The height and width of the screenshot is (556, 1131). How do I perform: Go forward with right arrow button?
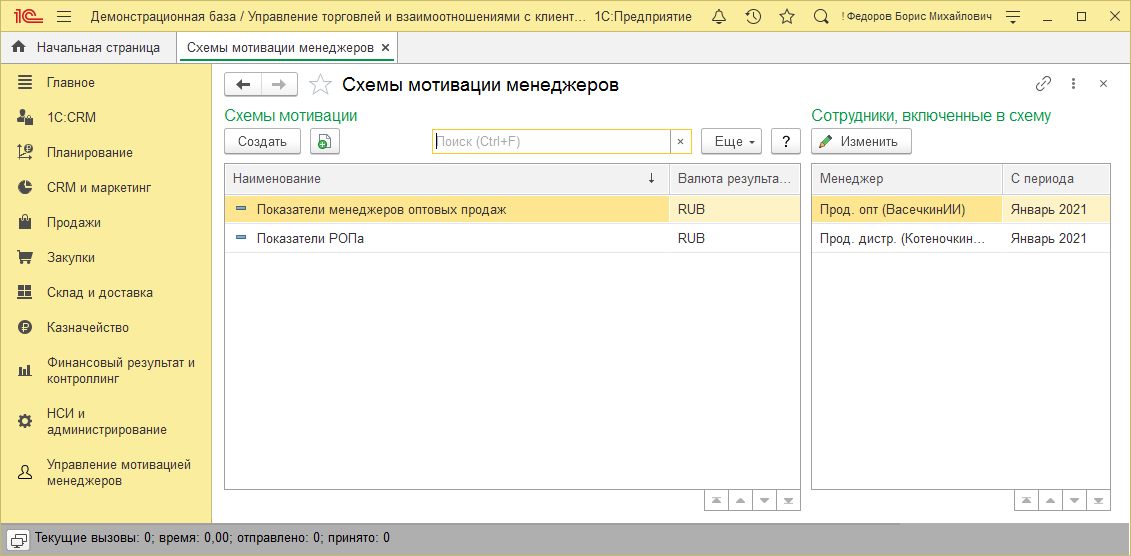click(x=279, y=84)
